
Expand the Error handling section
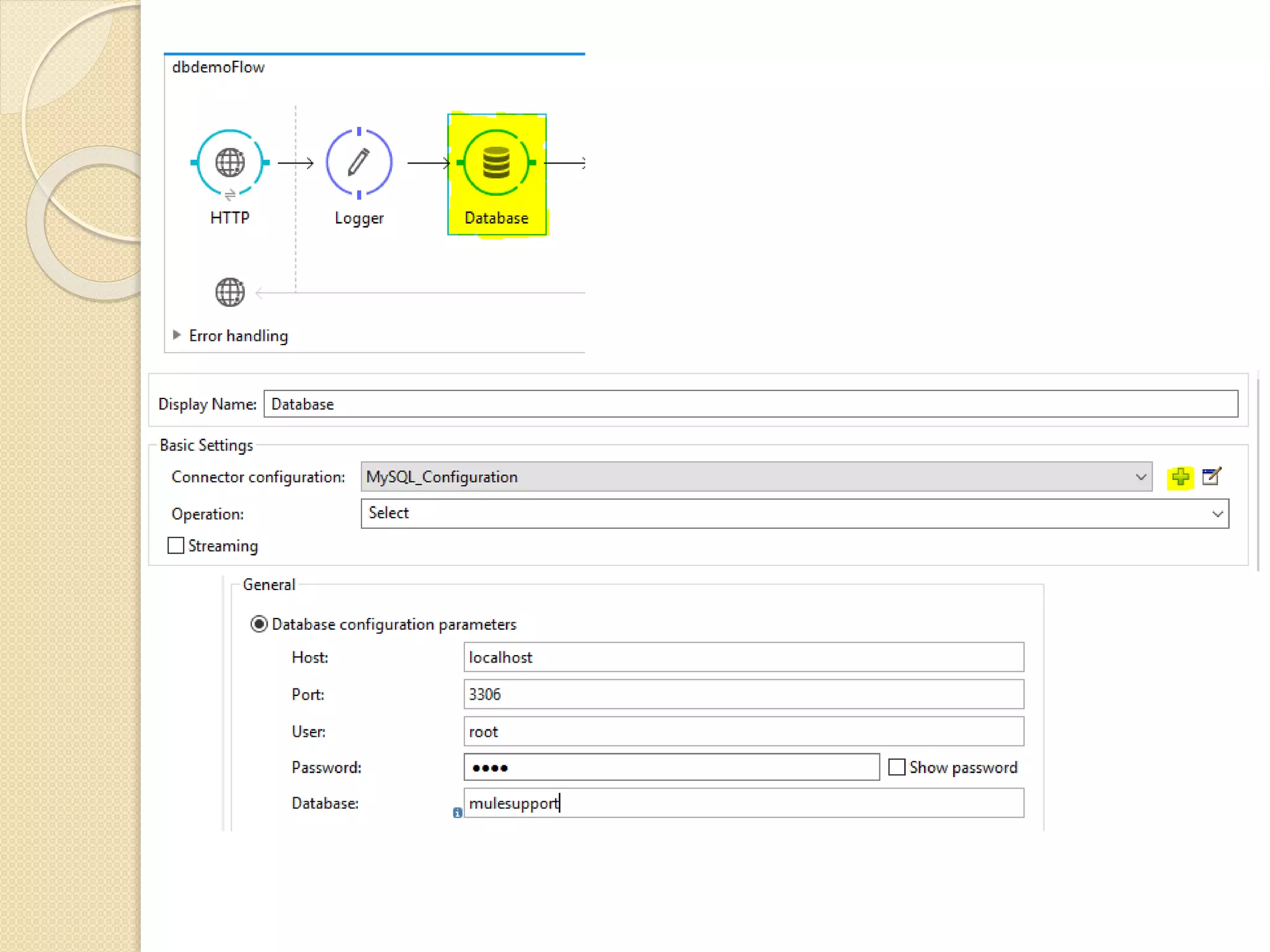[x=177, y=335]
